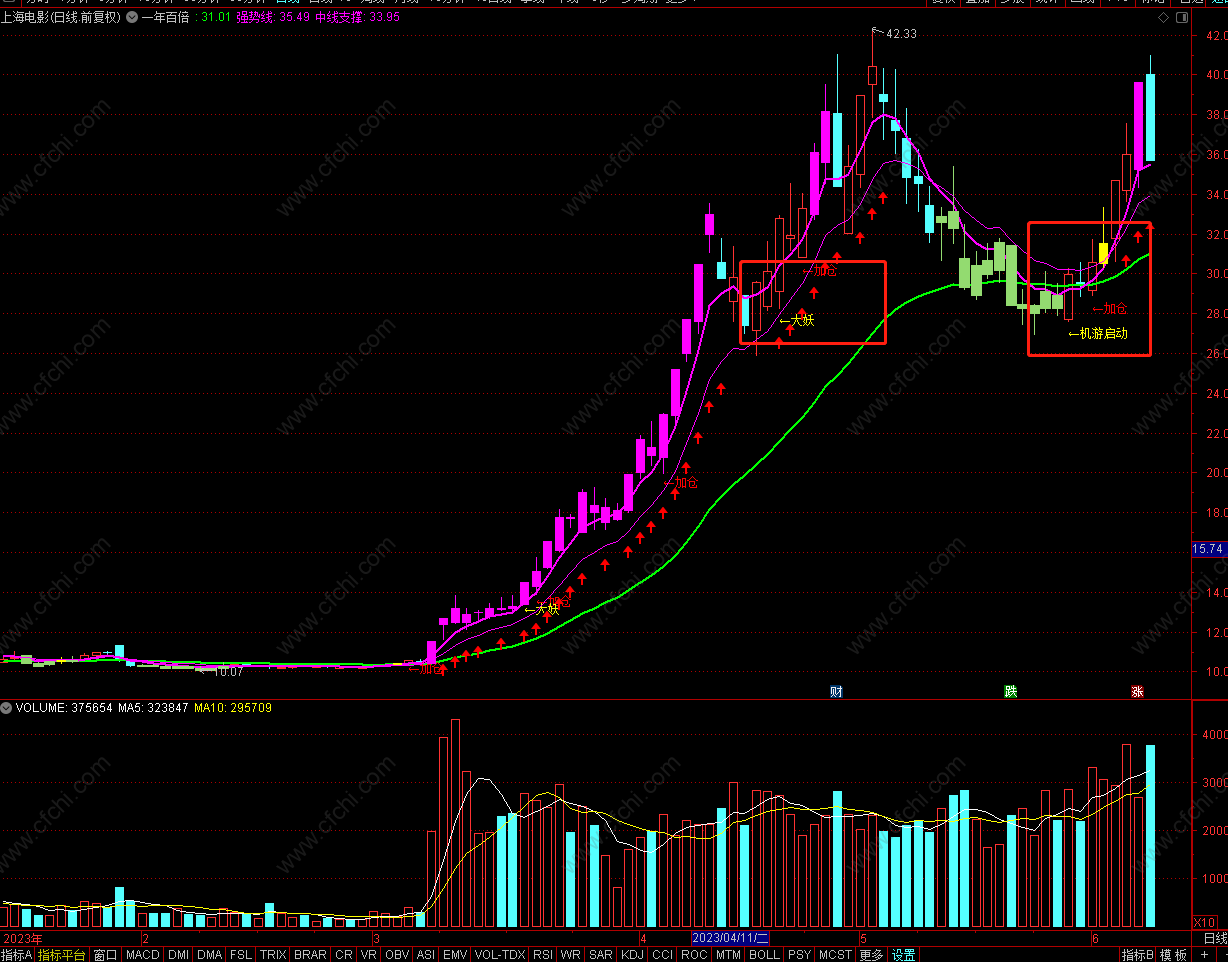Click the 机游启动 signal label
1228x962 pixels.
click(x=1103, y=333)
